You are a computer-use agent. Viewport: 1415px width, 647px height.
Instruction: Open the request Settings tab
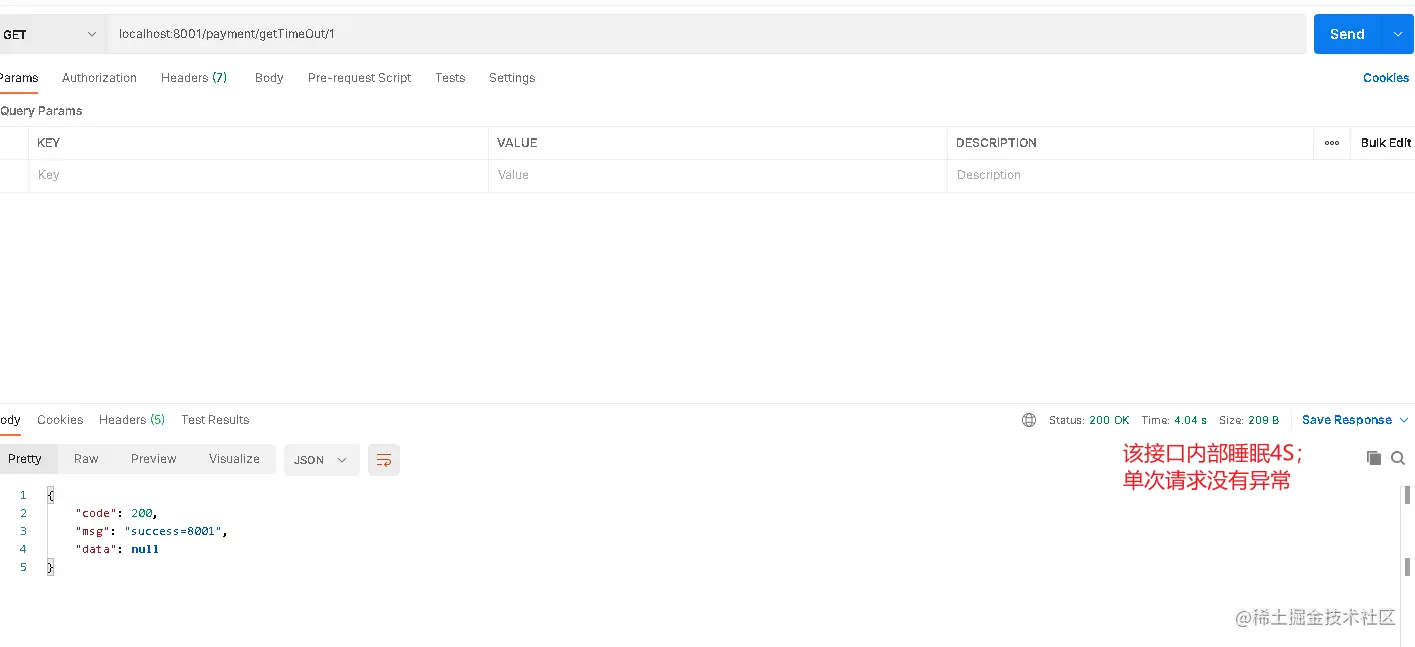pyautogui.click(x=512, y=78)
